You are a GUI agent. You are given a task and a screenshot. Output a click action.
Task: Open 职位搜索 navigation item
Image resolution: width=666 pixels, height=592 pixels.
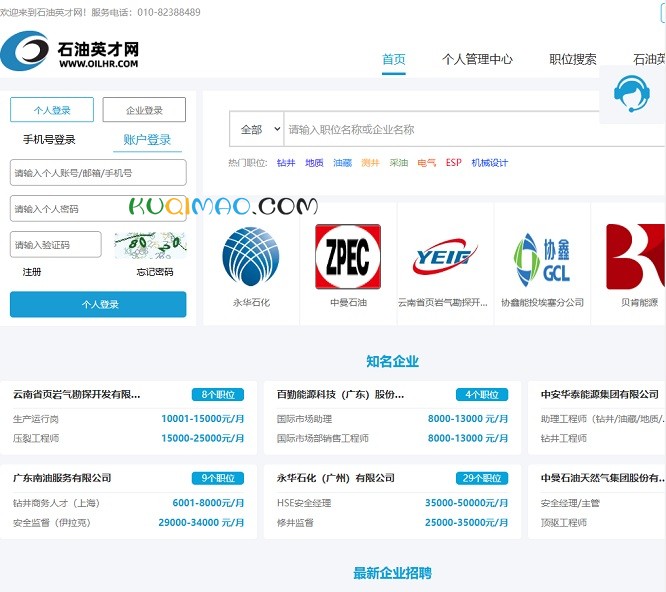tap(573, 59)
